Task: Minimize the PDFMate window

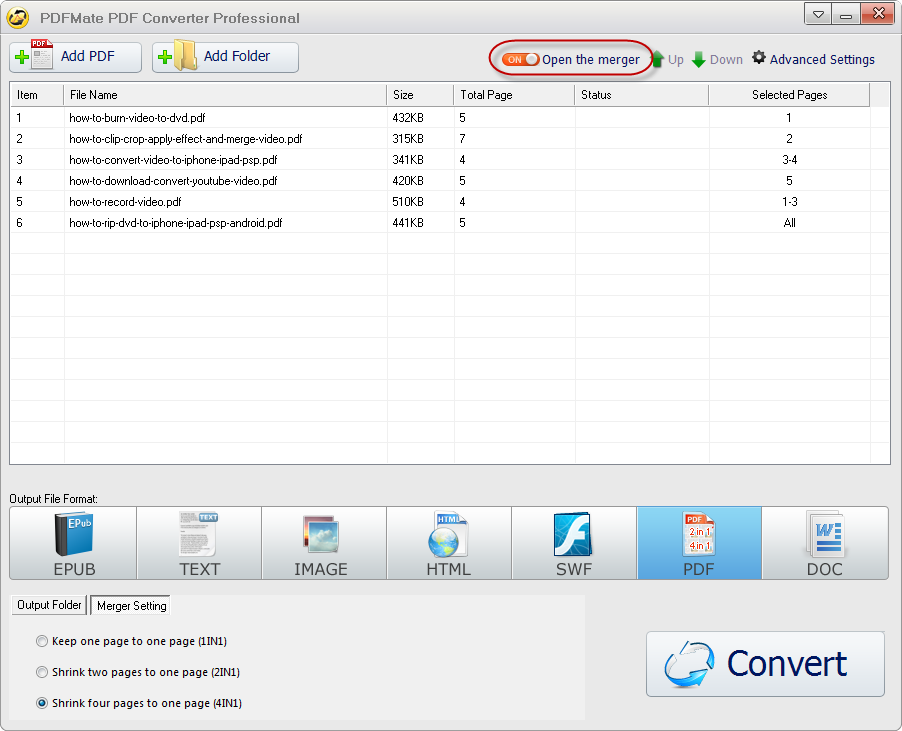Action: click(846, 14)
